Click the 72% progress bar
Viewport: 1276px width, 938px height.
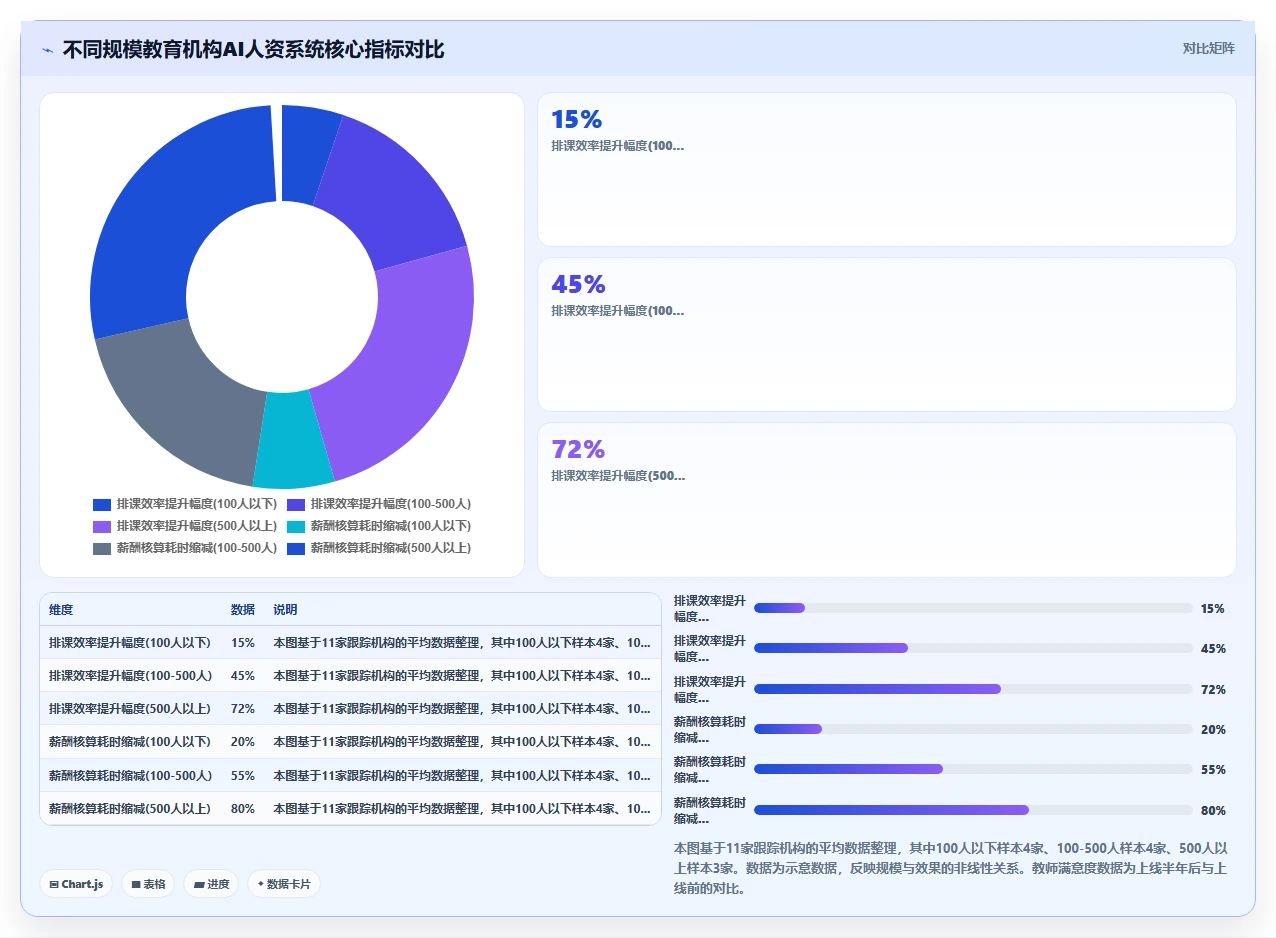click(973, 689)
